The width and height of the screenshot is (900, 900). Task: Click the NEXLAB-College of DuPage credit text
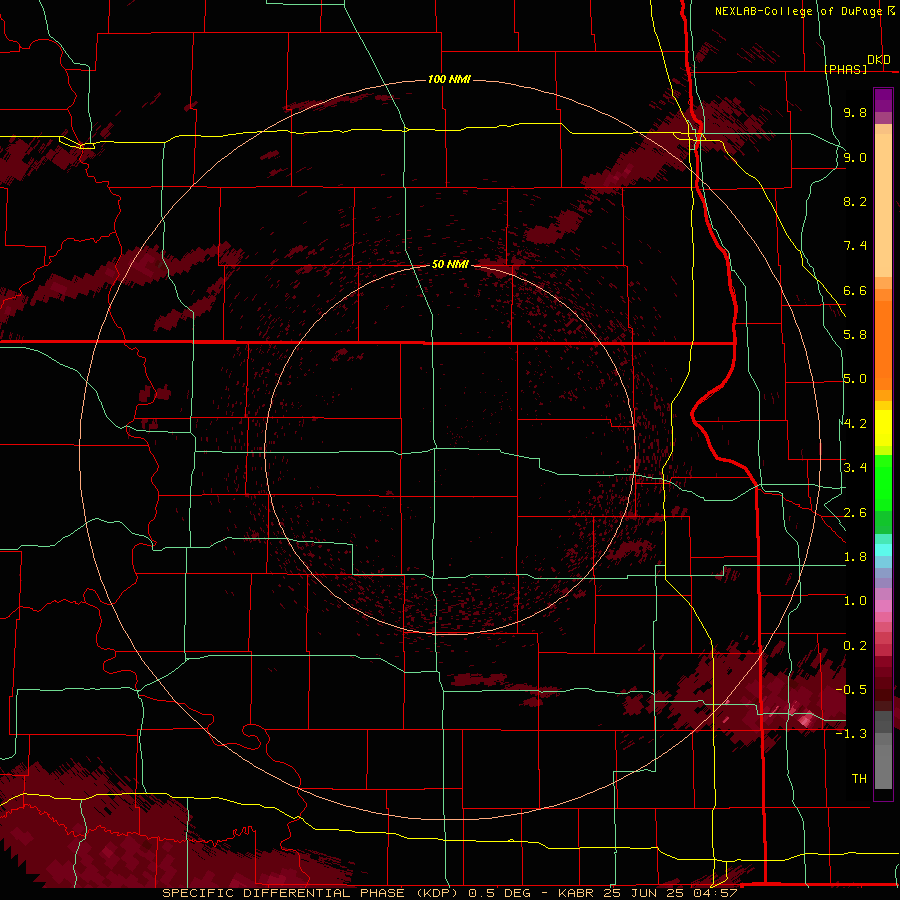(x=798, y=11)
